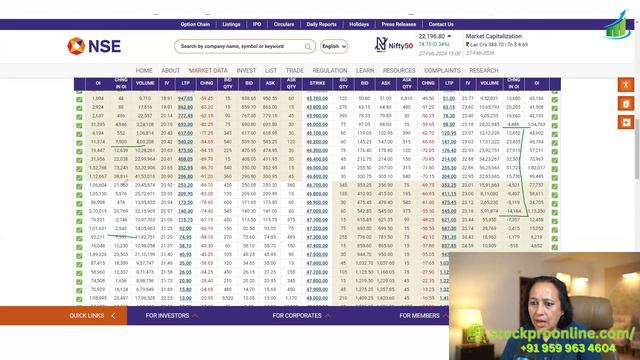Toggle put-side checkbox in 46,700 strike row
640x360 pixels.
click(x=555, y=186)
